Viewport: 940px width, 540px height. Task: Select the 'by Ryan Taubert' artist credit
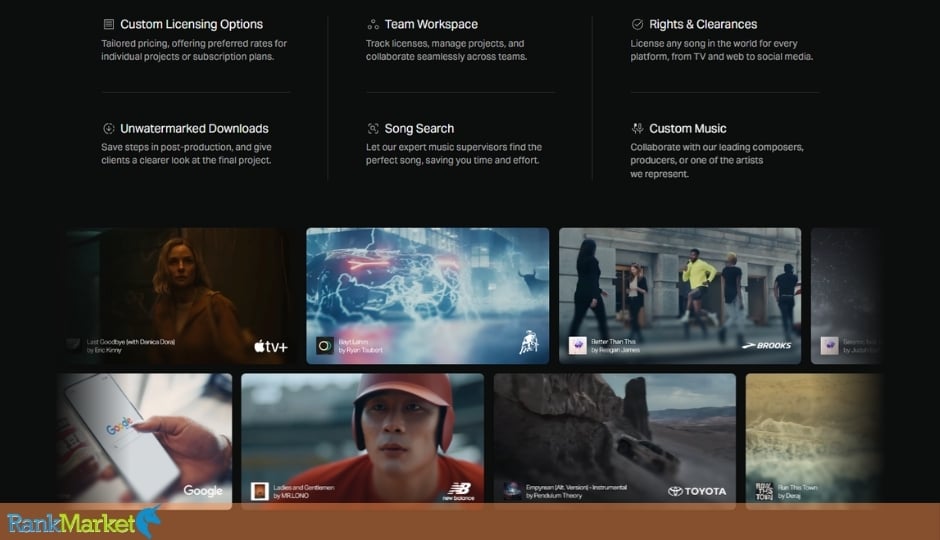[x=360, y=350]
